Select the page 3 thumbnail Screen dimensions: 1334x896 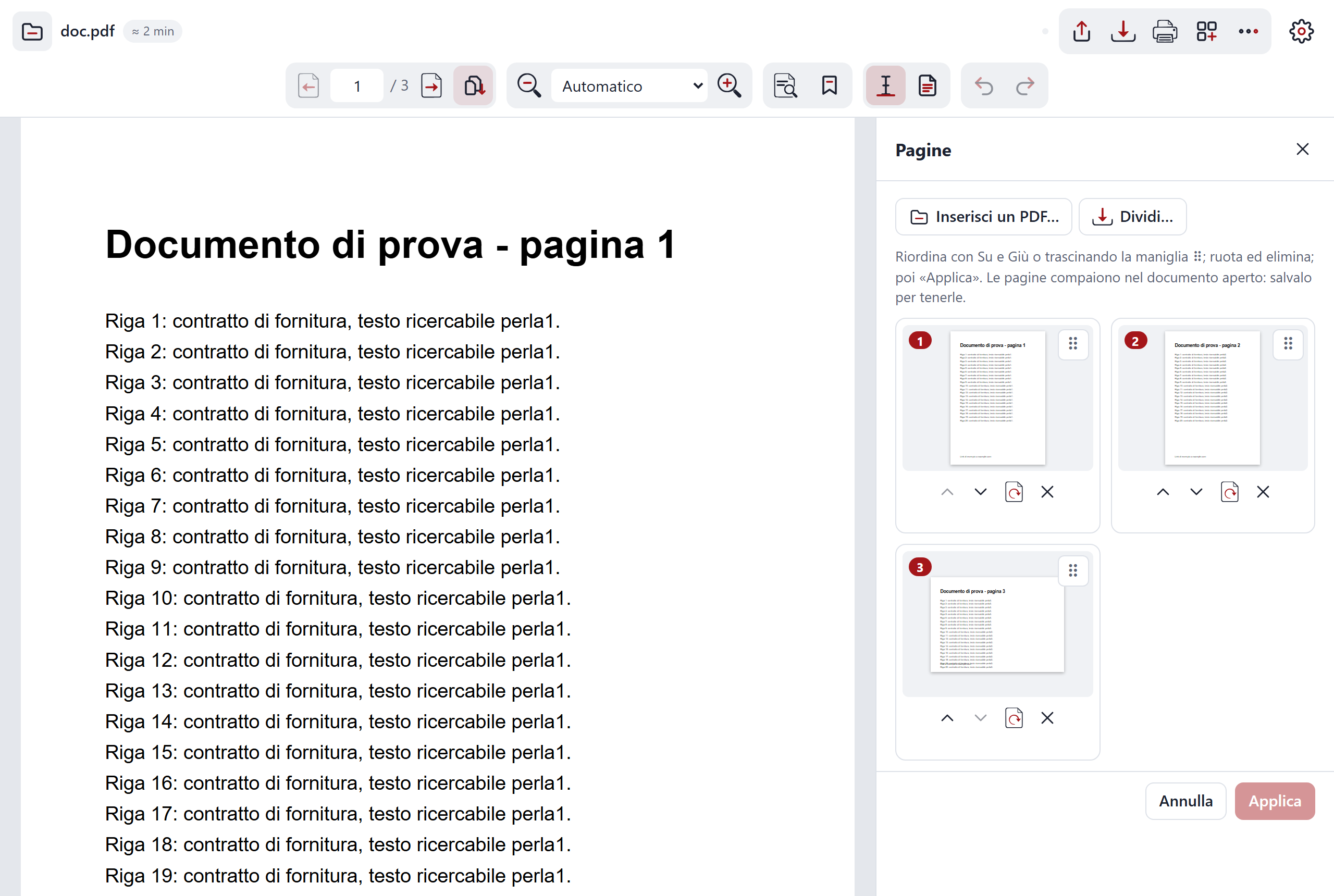(x=997, y=625)
